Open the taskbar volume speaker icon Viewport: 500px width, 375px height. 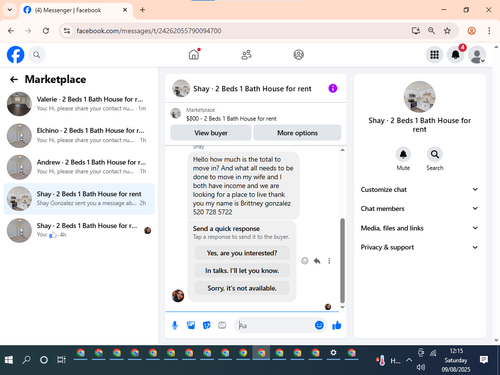(x=421, y=367)
